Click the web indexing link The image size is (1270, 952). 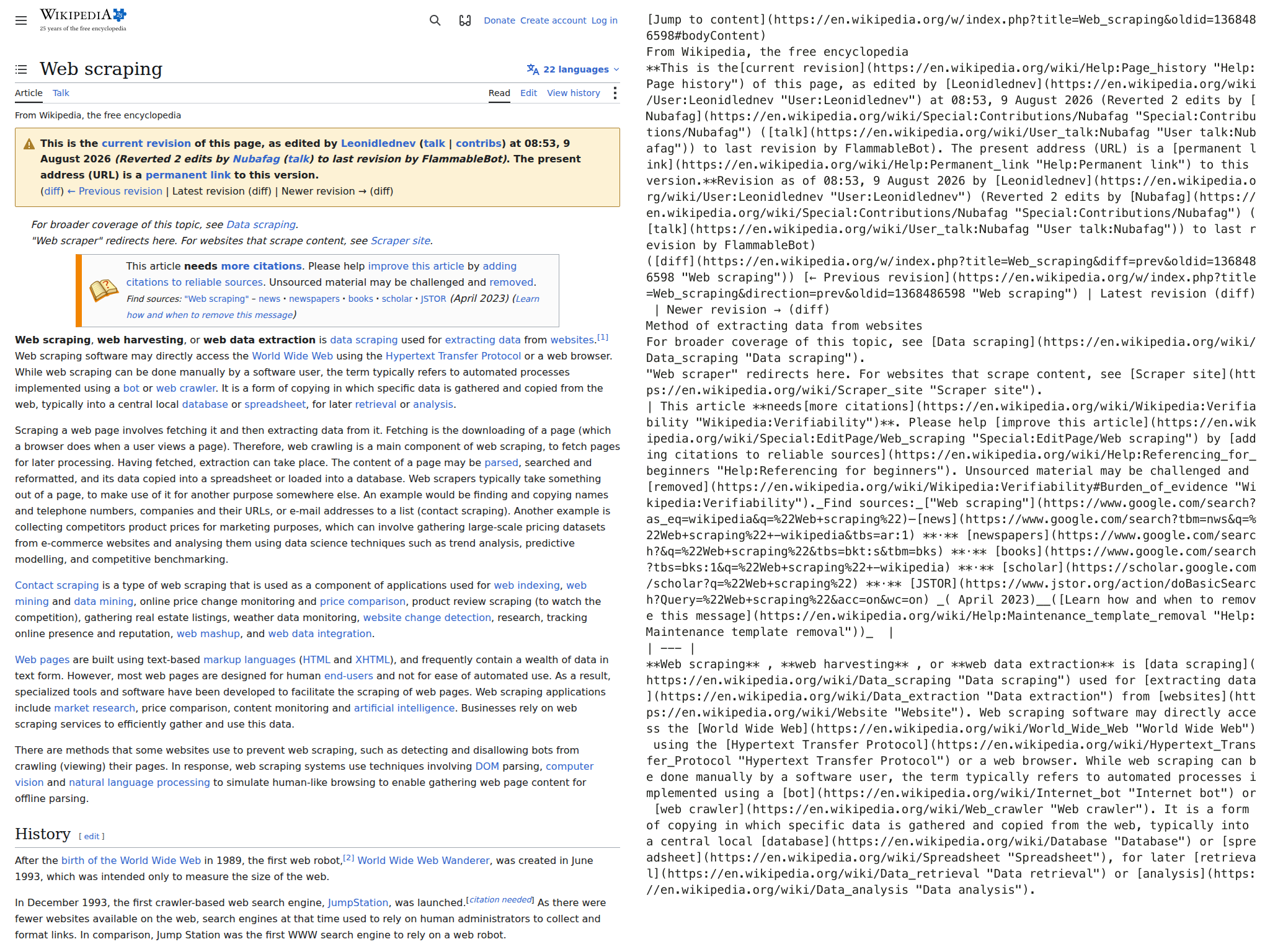point(526,585)
